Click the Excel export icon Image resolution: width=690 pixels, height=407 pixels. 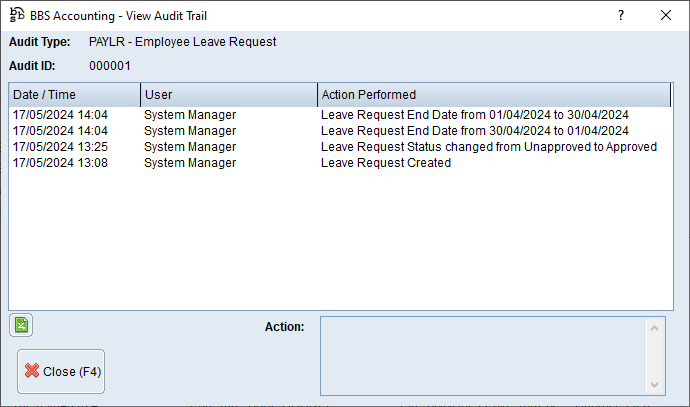click(x=21, y=324)
